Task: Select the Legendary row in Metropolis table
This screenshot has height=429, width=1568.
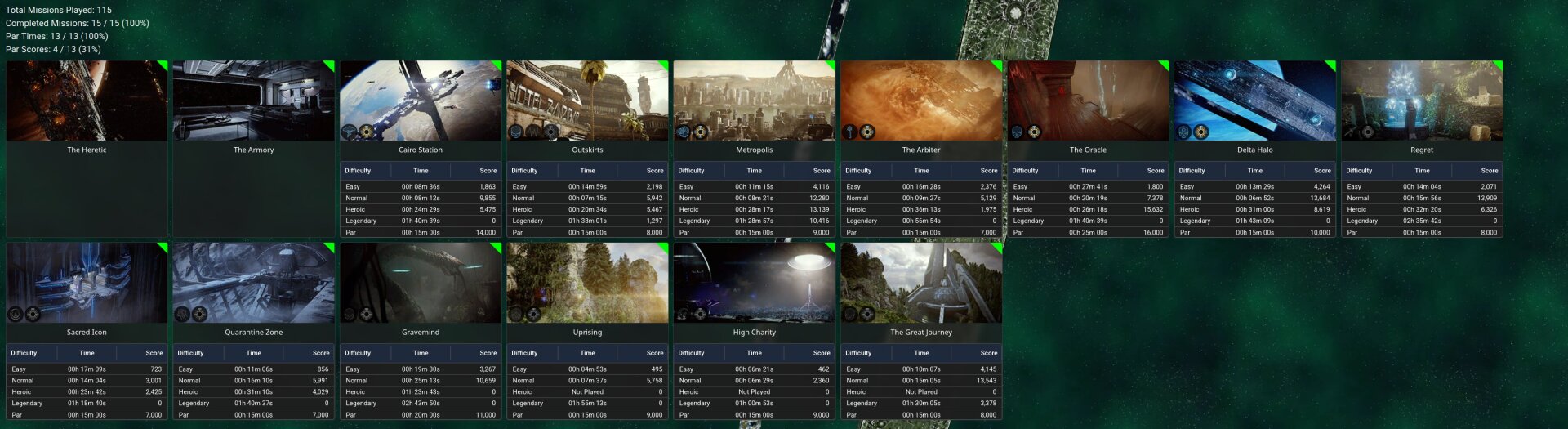Action: (754, 221)
